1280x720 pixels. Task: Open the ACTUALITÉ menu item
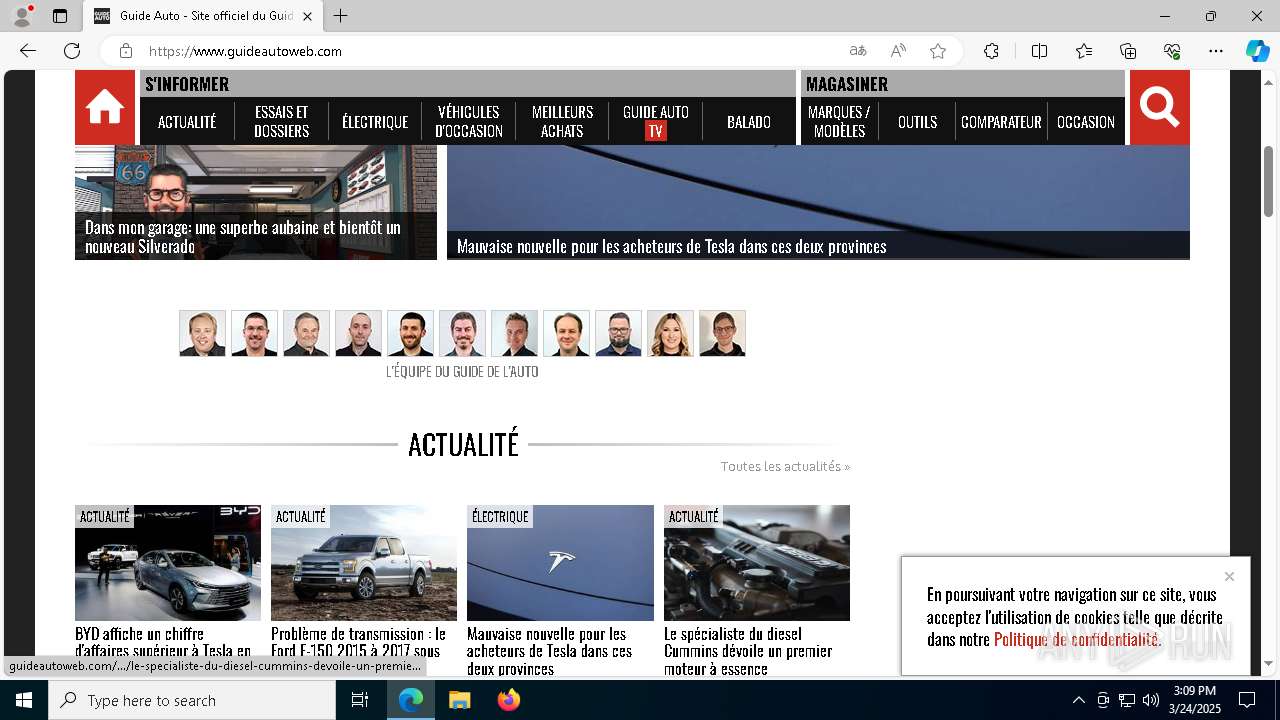187,122
